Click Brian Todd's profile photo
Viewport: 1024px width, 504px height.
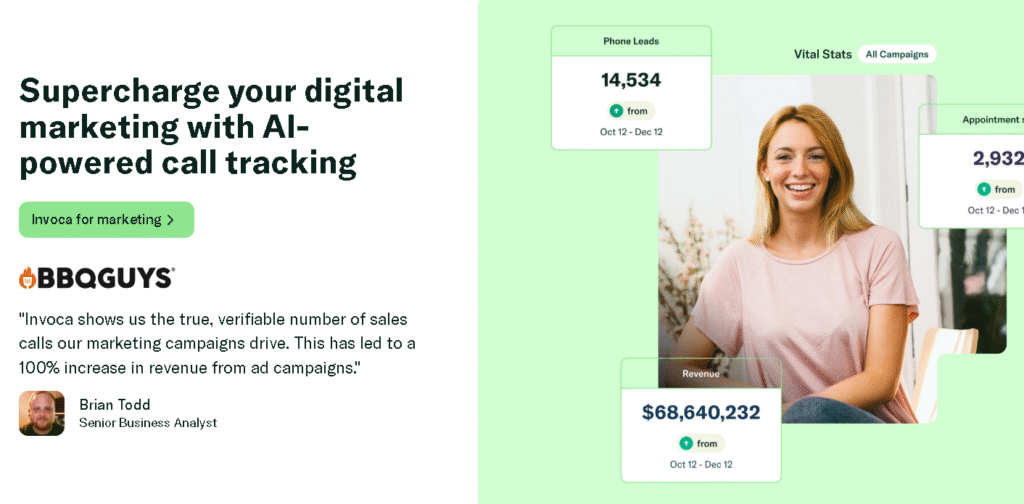pos(41,413)
